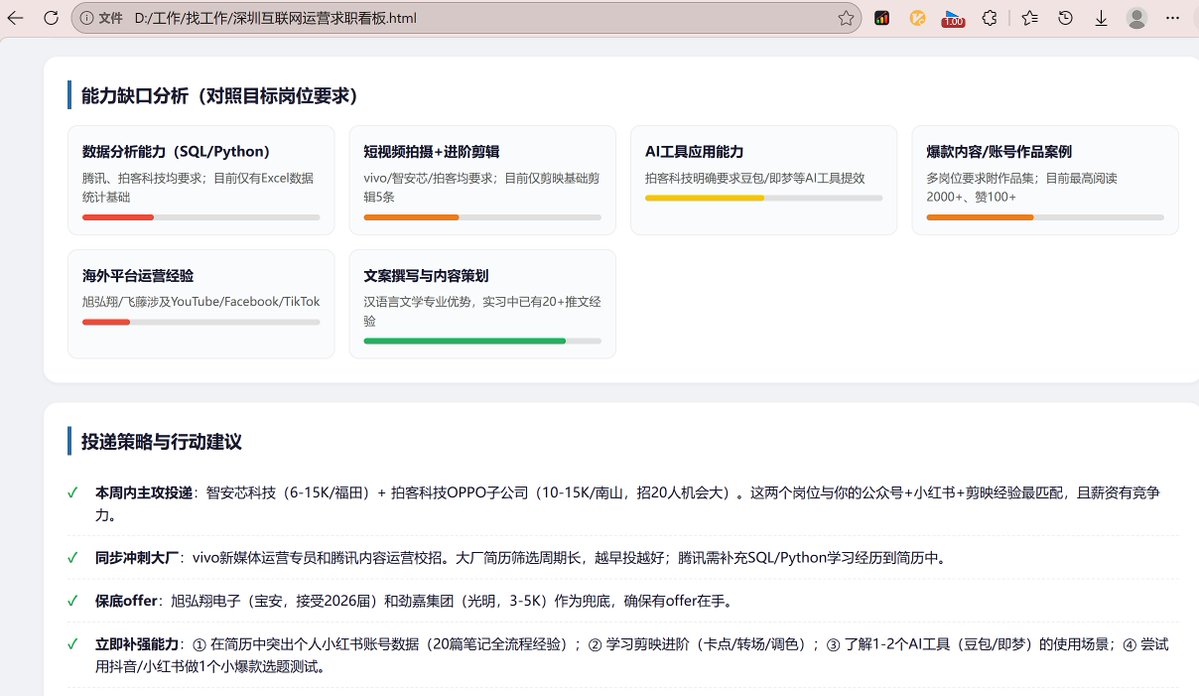Click the text 拍客科技明确要求豆包/即梦等AI工具提效

point(755,177)
